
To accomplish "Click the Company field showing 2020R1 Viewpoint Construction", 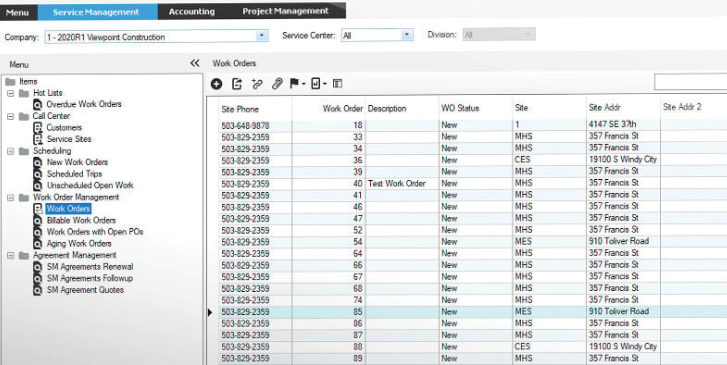I will [x=156, y=37].
